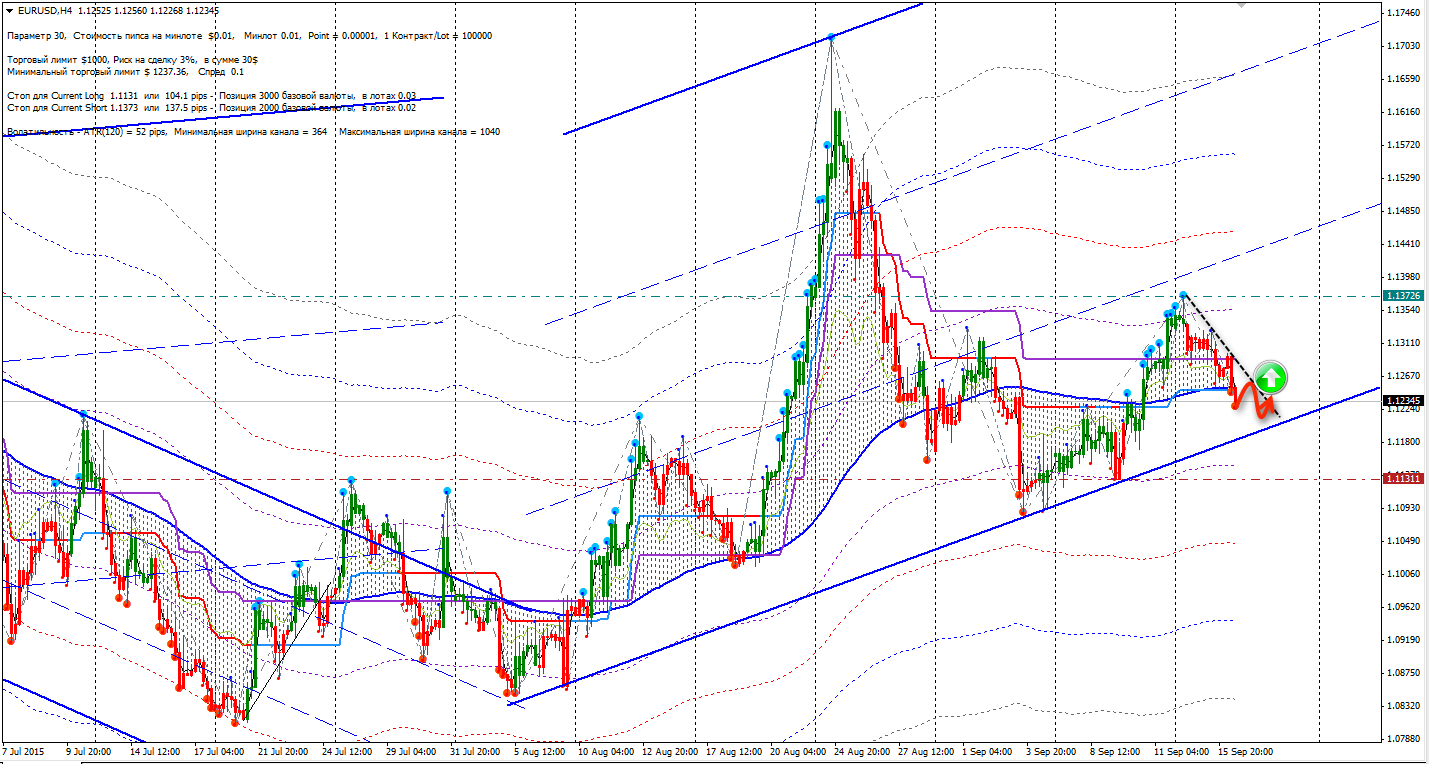Click the red dot at the early-September low
Image resolution: width=1429 pixels, height=764 pixels.
(x=1022, y=511)
